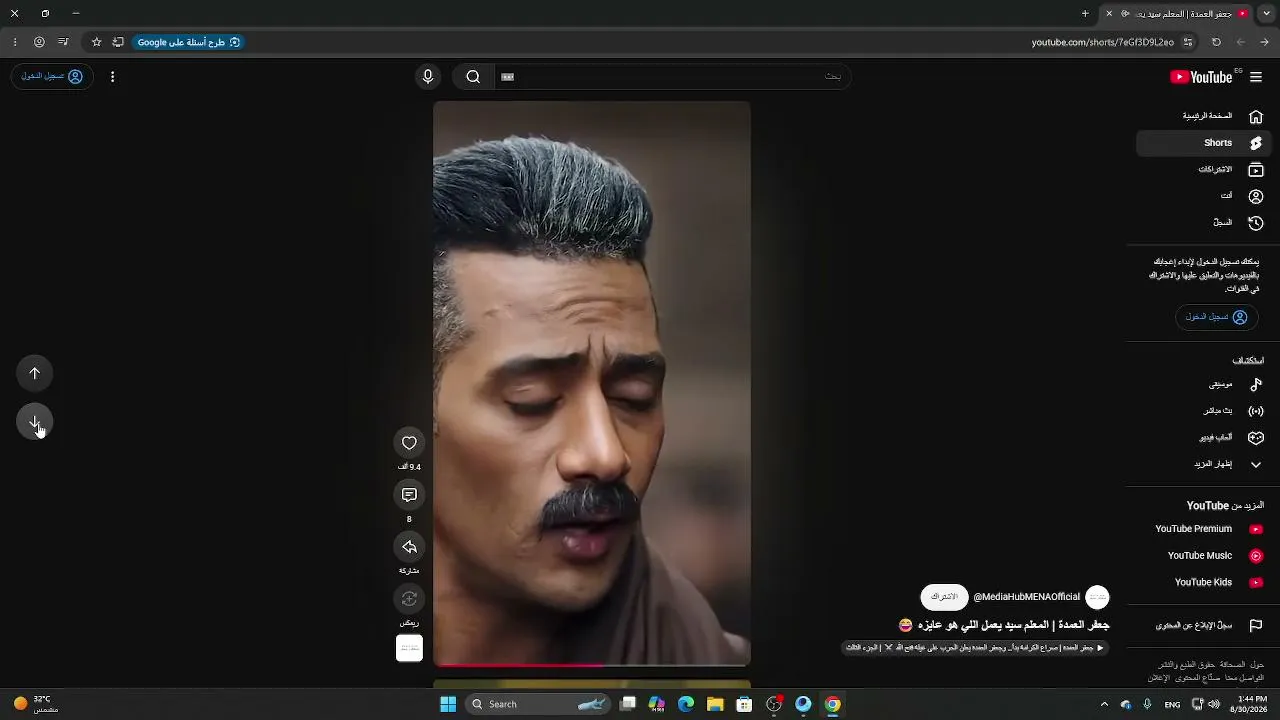Click the browser address bar URL
The width and height of the screenshot is (1280, 720).
click(1102, 42)
